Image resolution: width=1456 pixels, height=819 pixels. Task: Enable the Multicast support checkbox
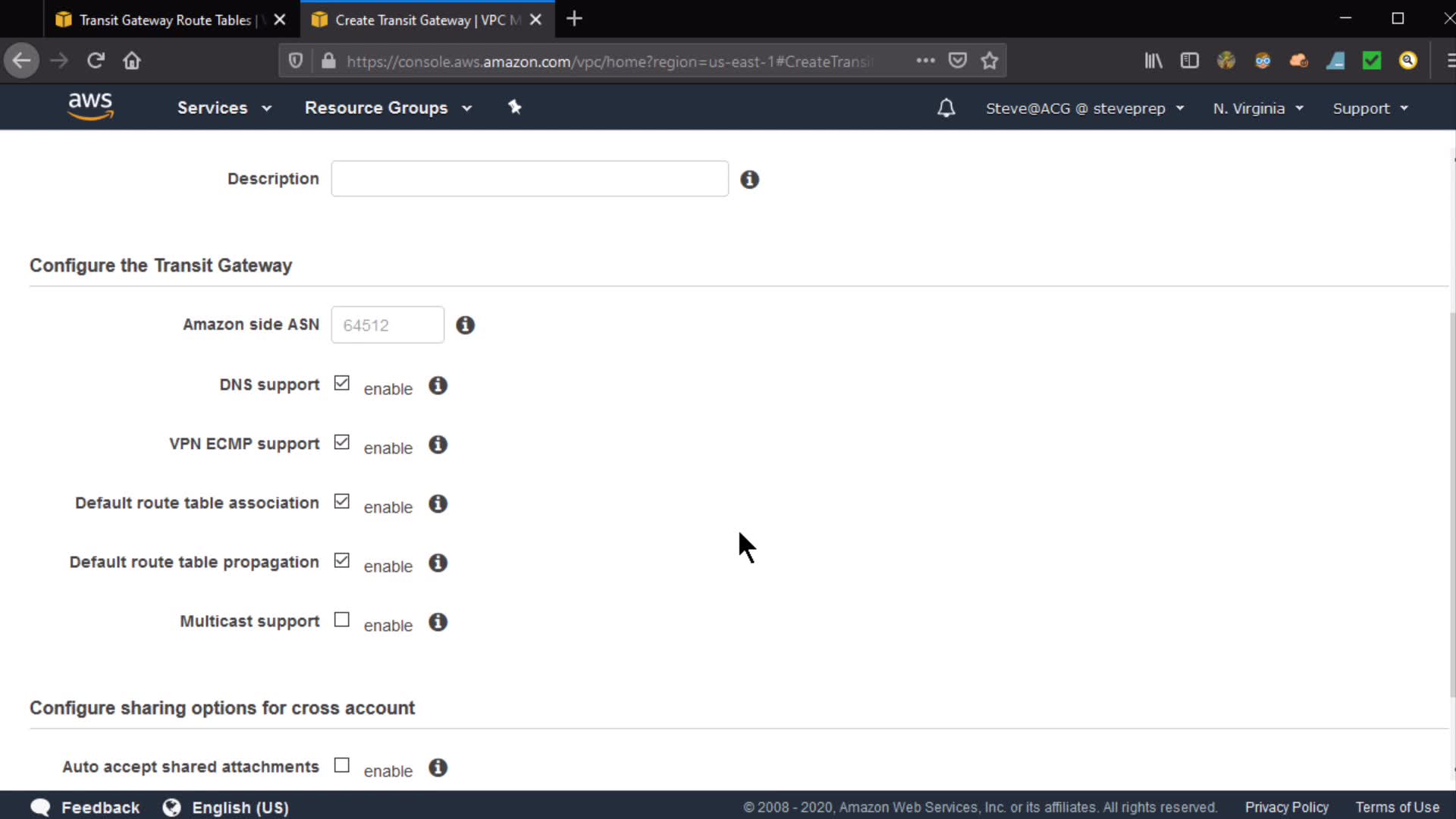point(342,620)
